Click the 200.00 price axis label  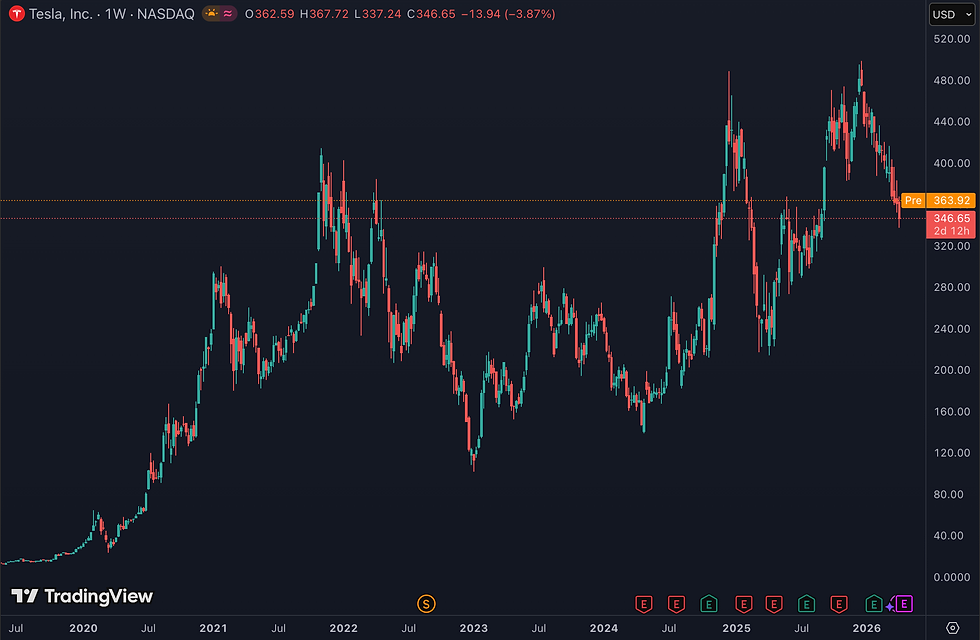[x=951, y=370]
